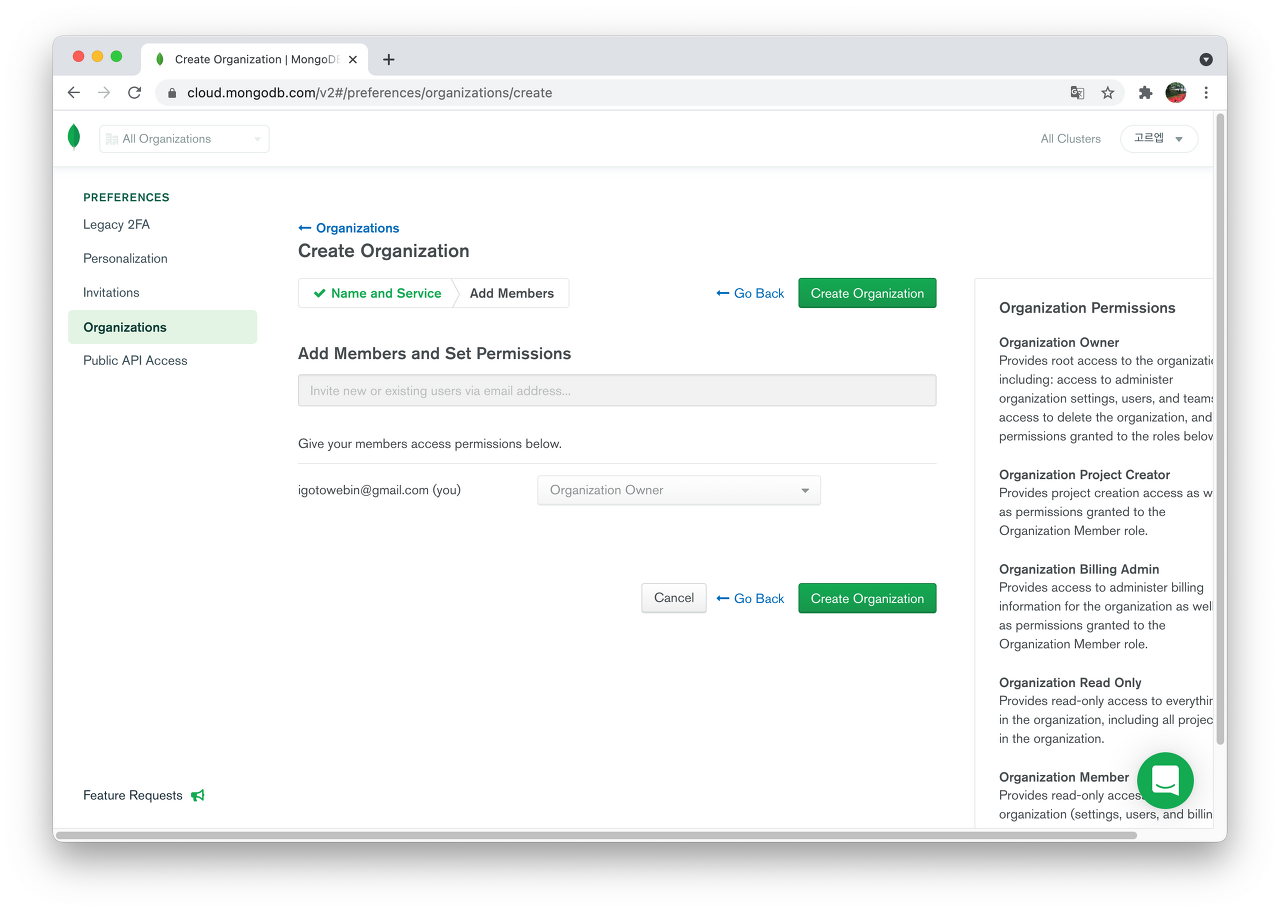The image size is (1280, 912).
Task: Click the translate page icon
Action: (x=1077, y=93)
